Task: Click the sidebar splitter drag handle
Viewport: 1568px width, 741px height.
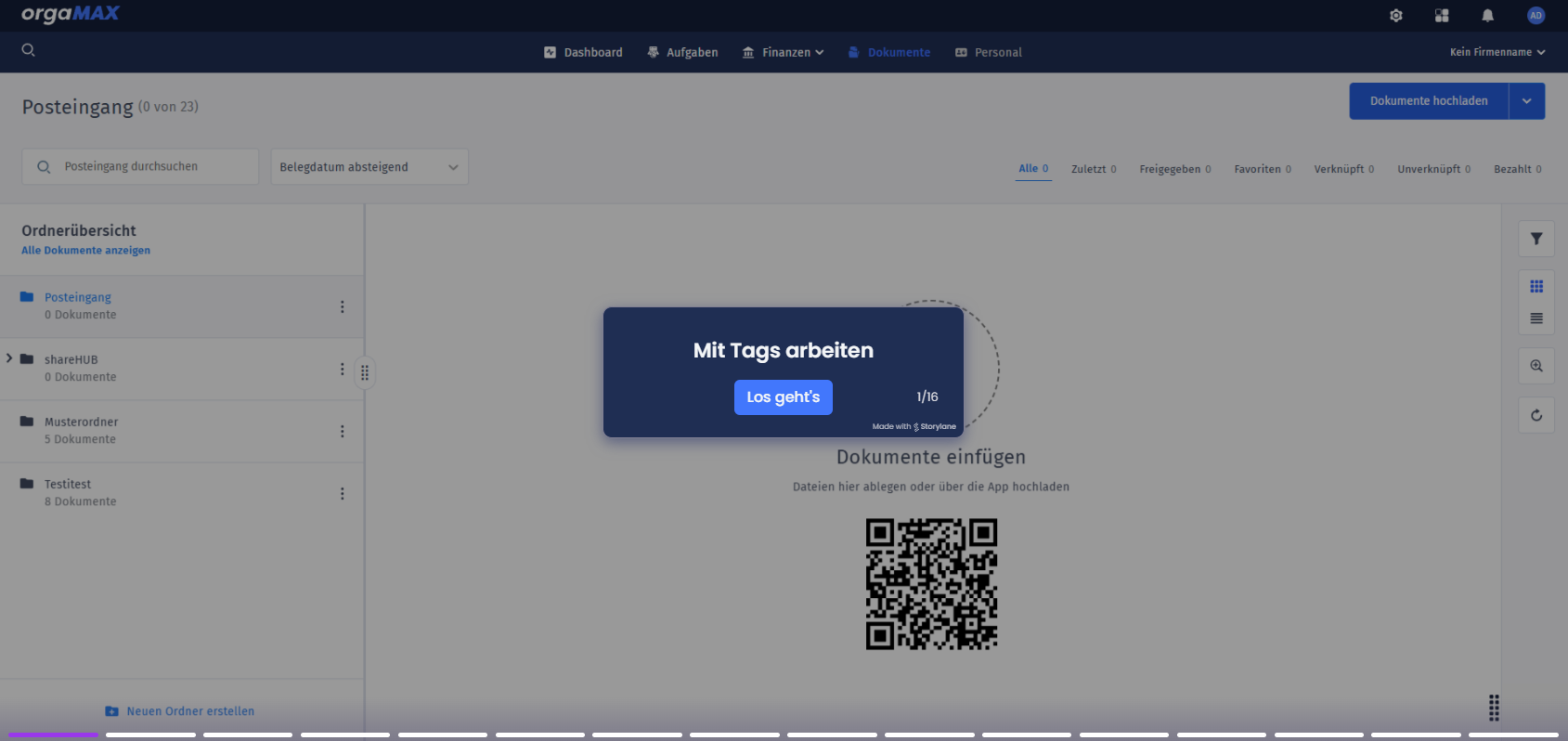Action: [x=365, y=372]
